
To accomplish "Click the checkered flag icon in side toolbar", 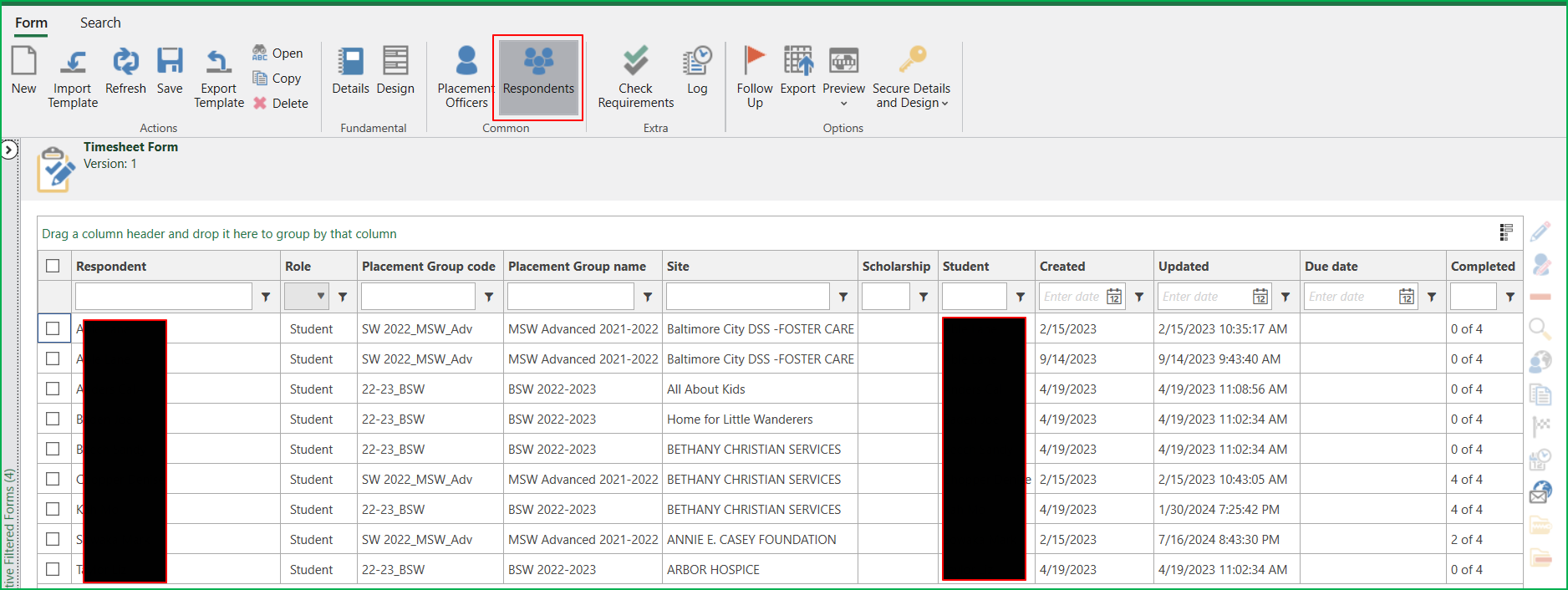I will tap(1540, 426).
